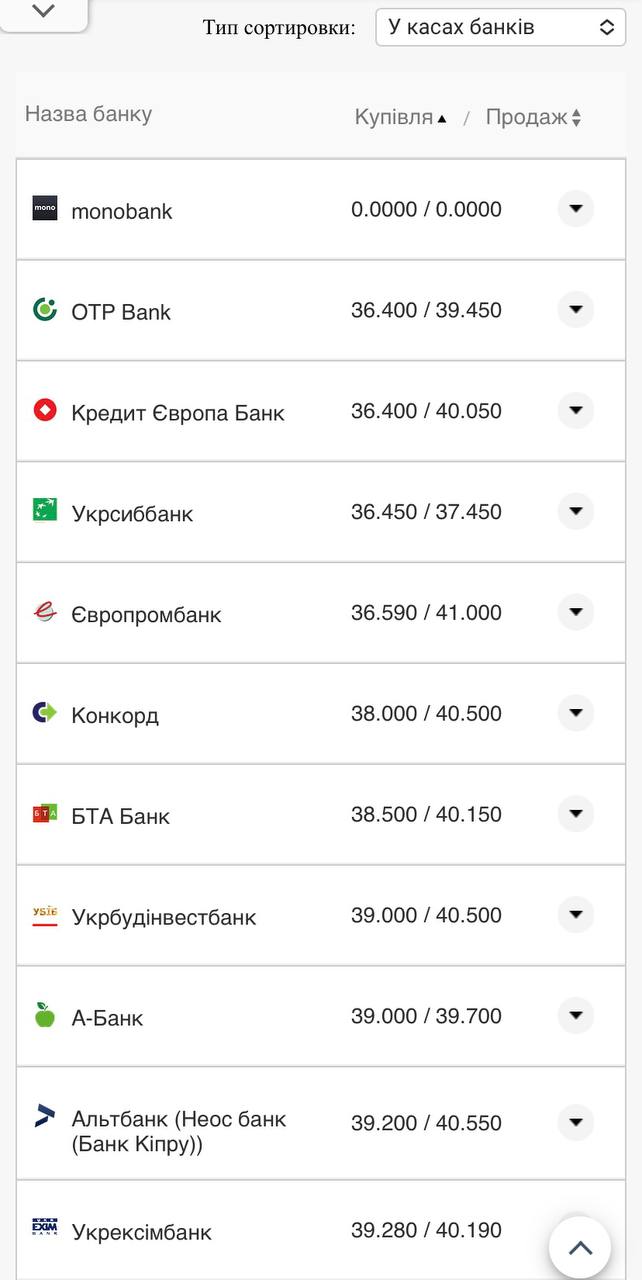This screenshot has width=642, height=1280.
Task: Click the Конкорд arrow logo
Action: pyautogui.click(x=46, y=713)
